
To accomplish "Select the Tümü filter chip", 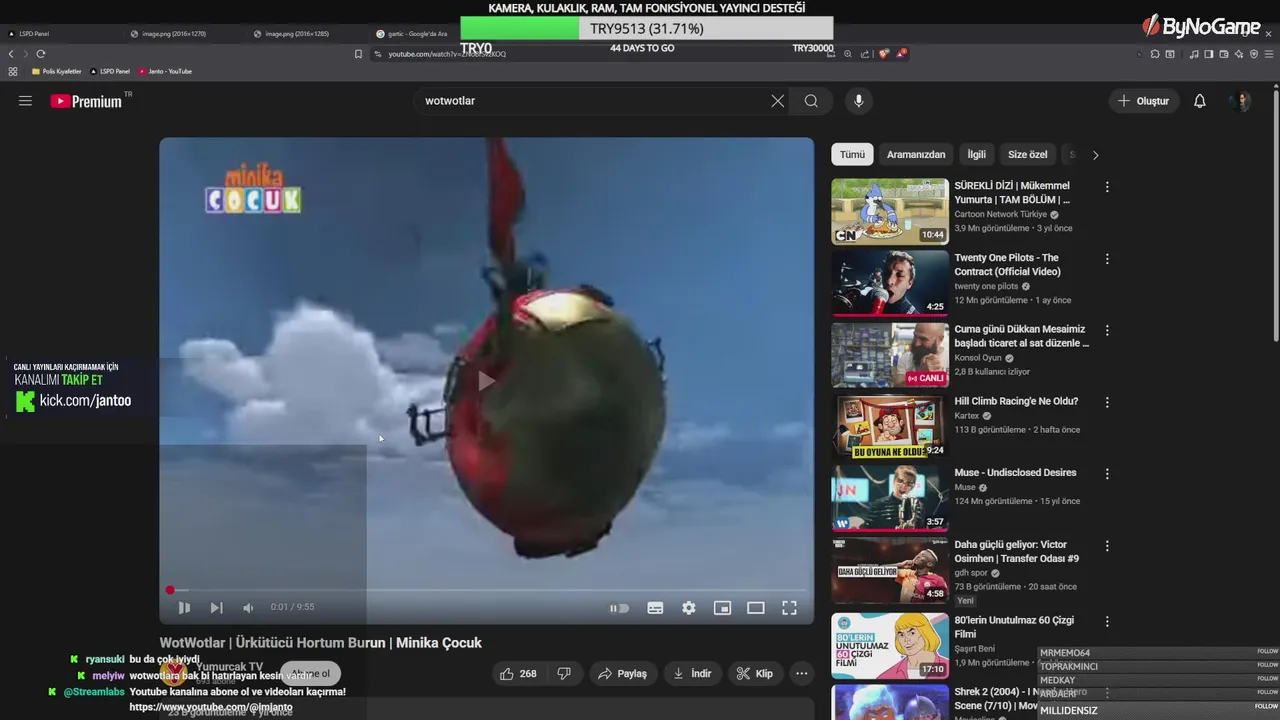I will pyautogui.click(x=852, y=155).
